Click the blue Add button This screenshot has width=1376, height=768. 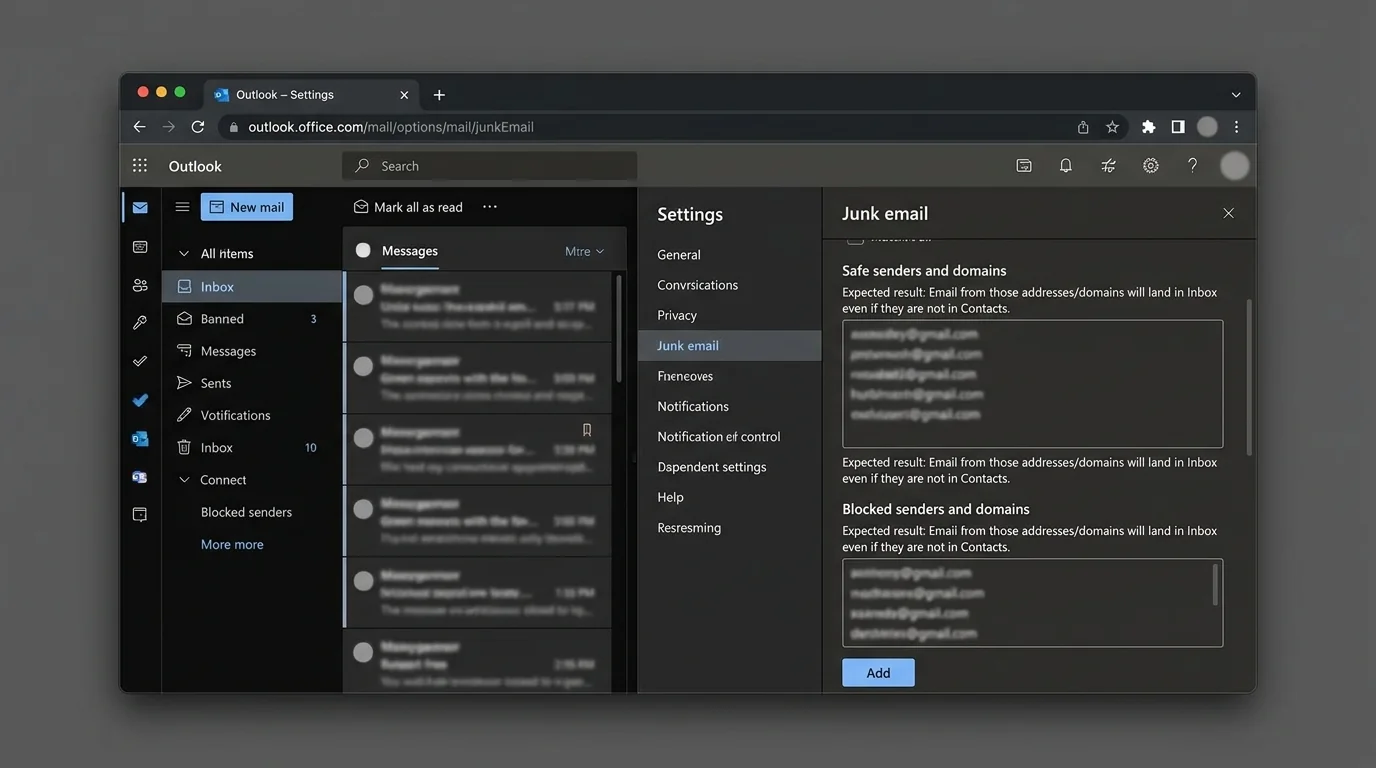(878, 673)
